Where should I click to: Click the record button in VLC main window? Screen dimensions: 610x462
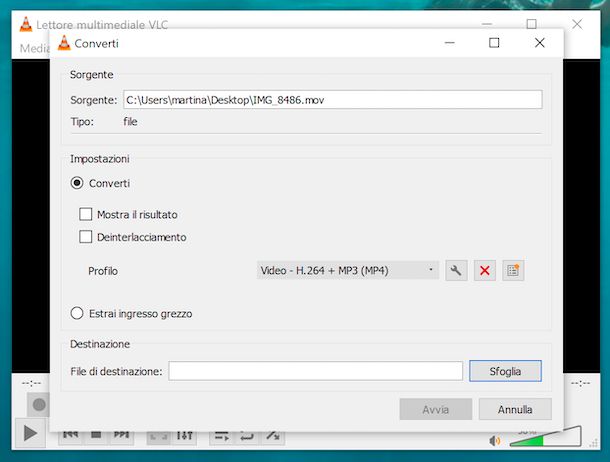pyautogui.click(x=39, y=405)
